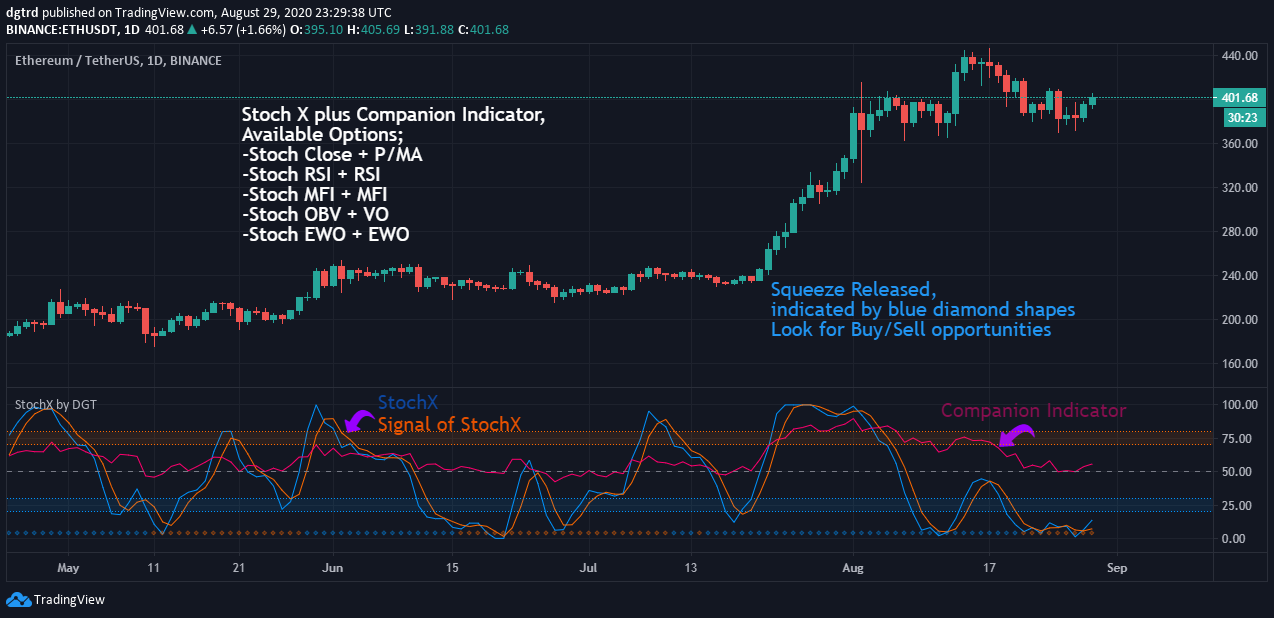This screenshot has width=1274, height=618.
Task: Open the TradingView wordmark link at bottom
Action: pos(69,600)
